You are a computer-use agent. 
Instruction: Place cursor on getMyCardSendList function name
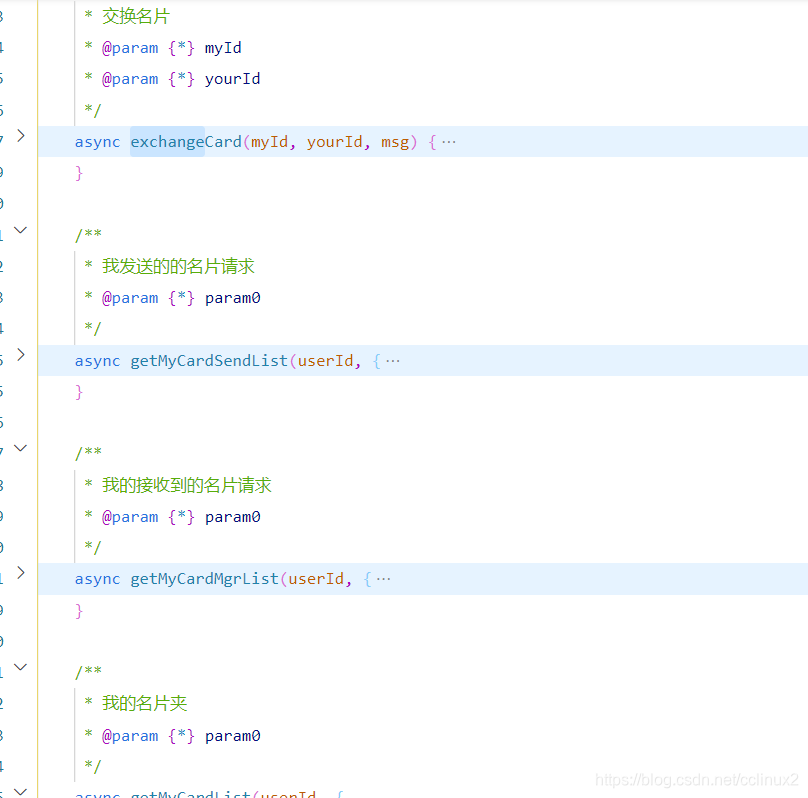point(209,361)
